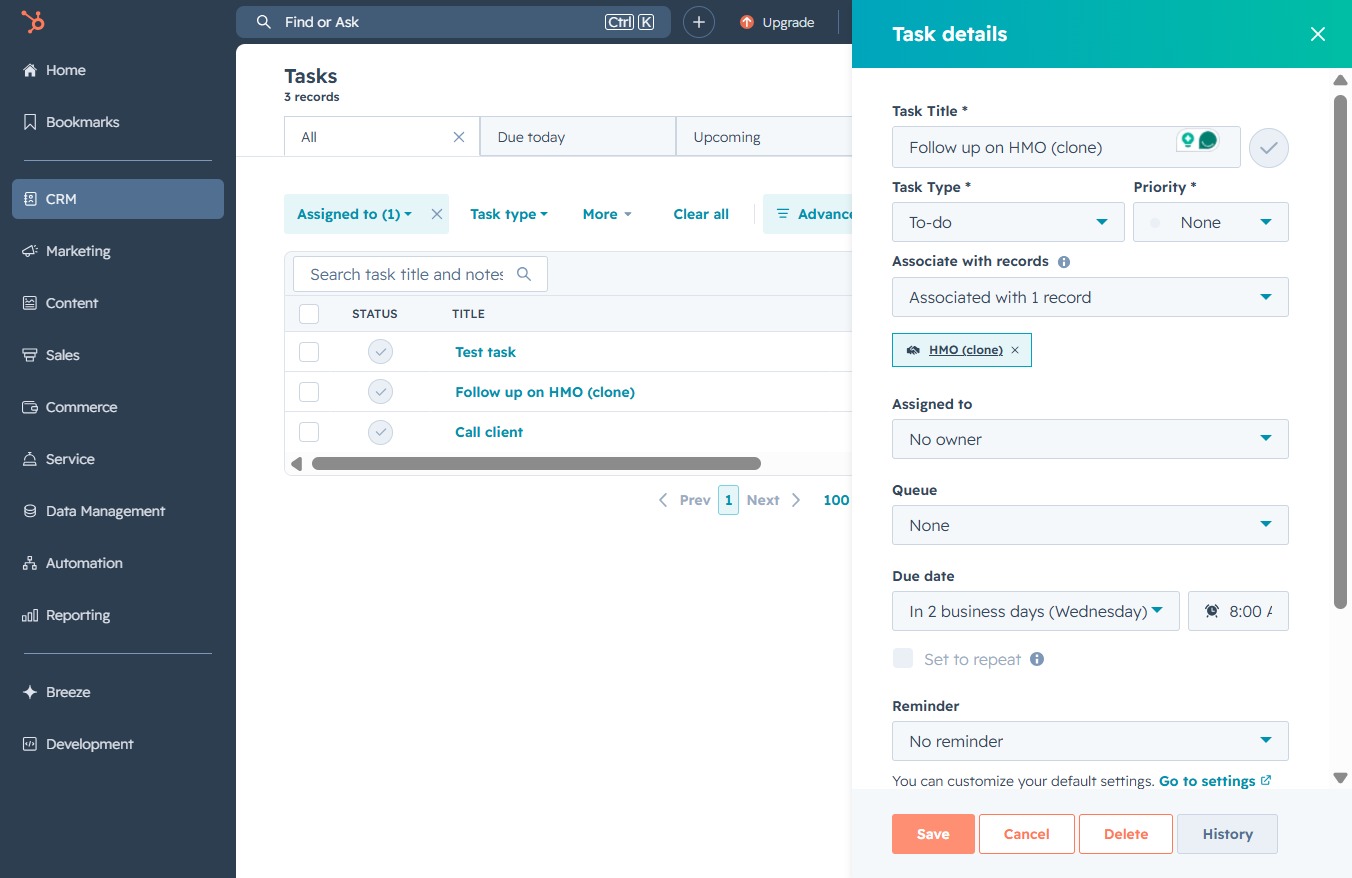Toggle the Set to repeat checkbox

point(903,658)
